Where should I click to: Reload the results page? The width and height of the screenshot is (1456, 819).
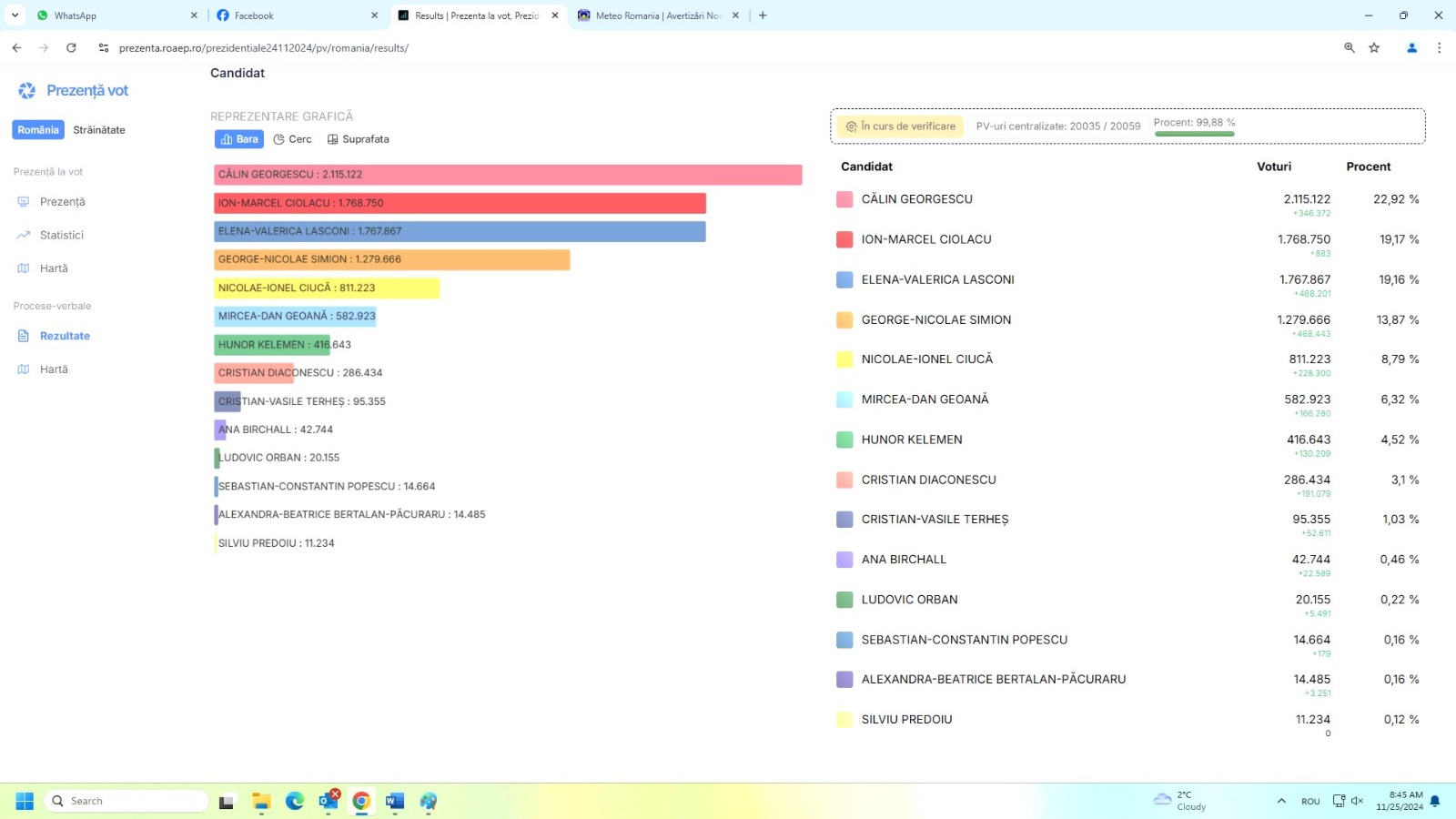(x=71, y=48)
